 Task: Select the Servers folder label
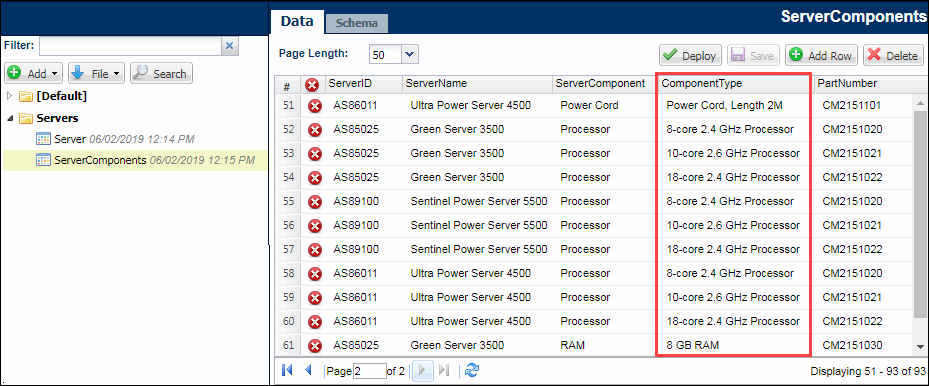pyautogui.click(x=57, y=118)
